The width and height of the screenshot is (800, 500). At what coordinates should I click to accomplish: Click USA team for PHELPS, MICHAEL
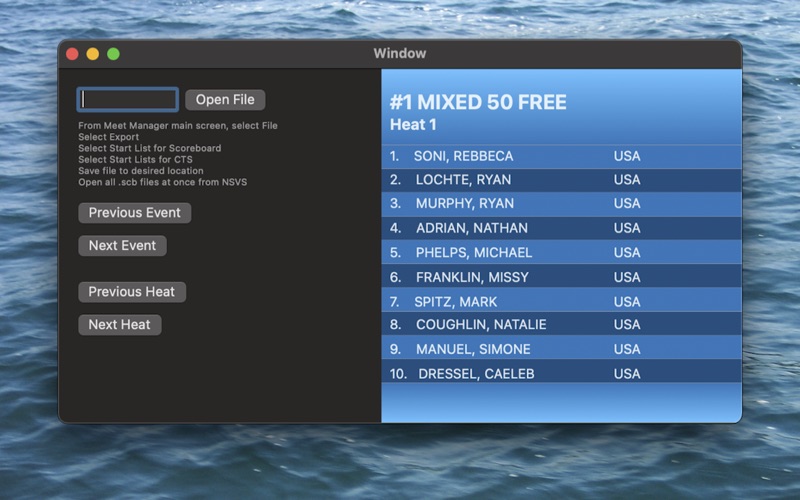point(627,253)
